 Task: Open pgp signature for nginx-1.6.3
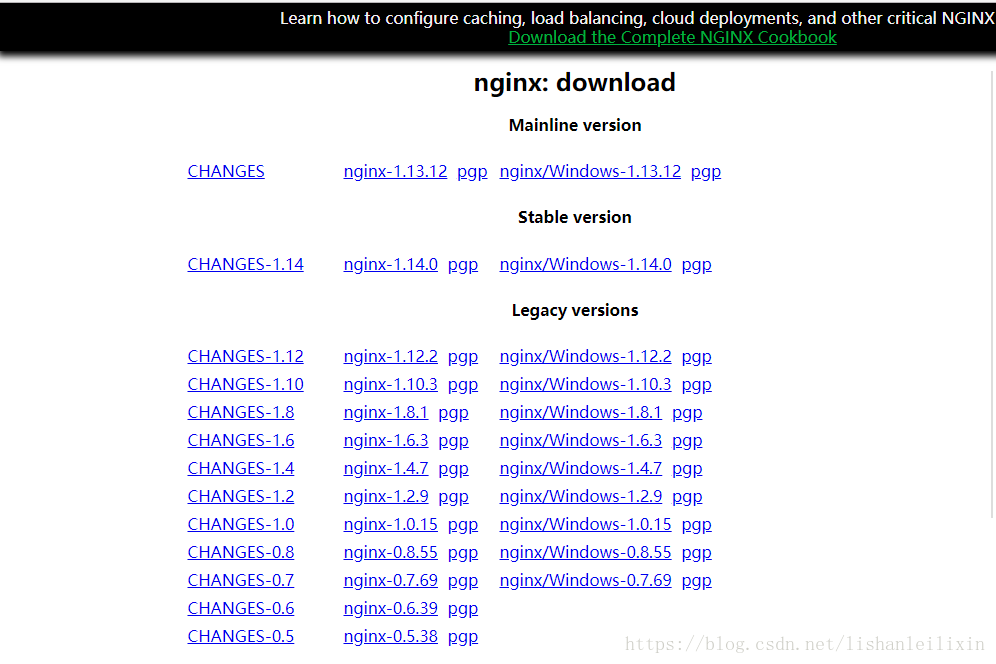453,440
